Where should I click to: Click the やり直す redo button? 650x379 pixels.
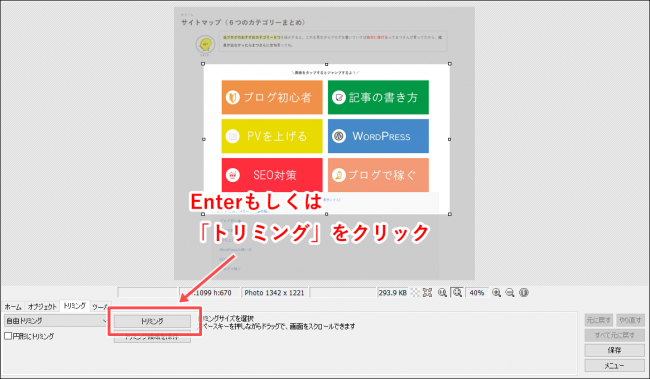630,320
